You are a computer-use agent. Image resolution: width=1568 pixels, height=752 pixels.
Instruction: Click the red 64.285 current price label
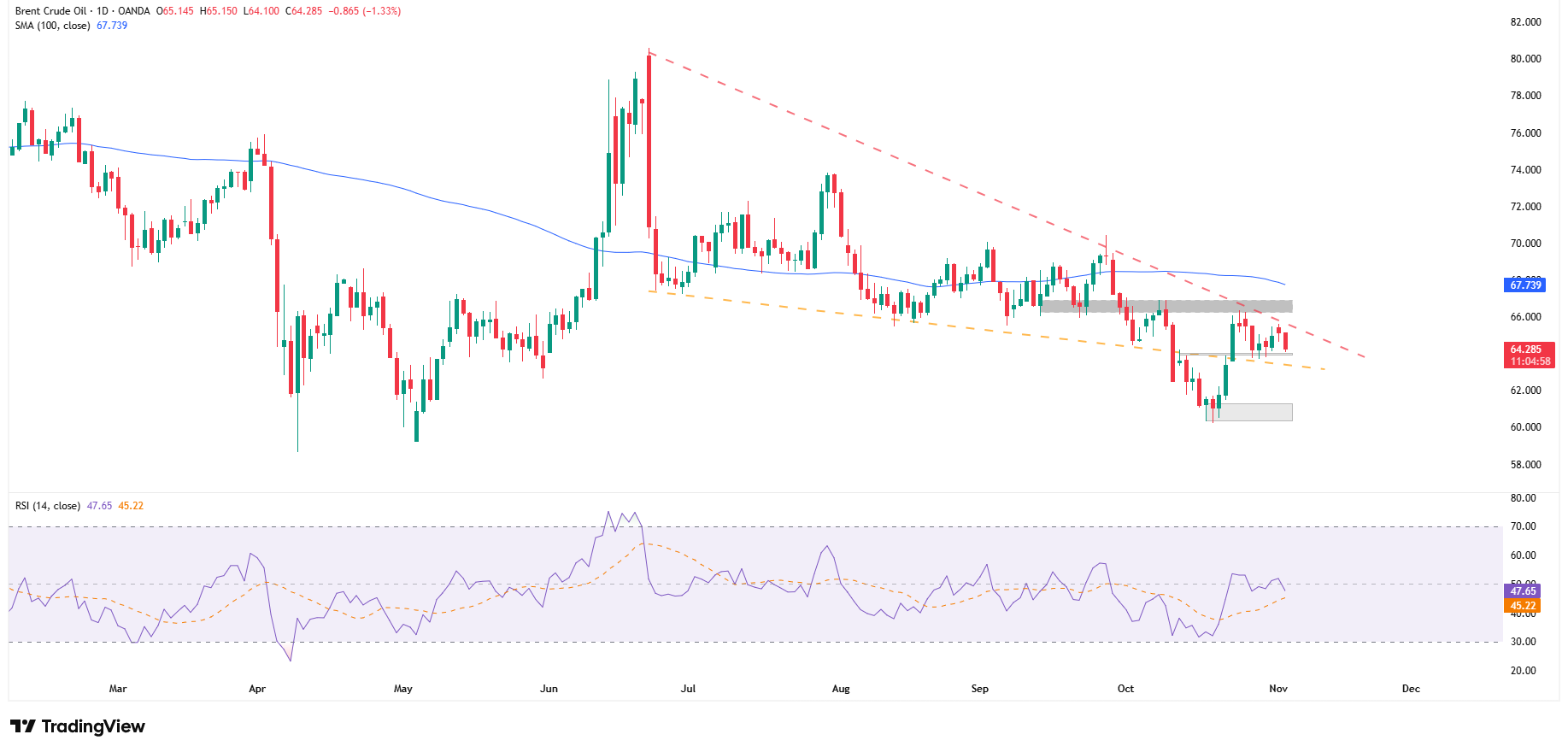(1526, 350)
